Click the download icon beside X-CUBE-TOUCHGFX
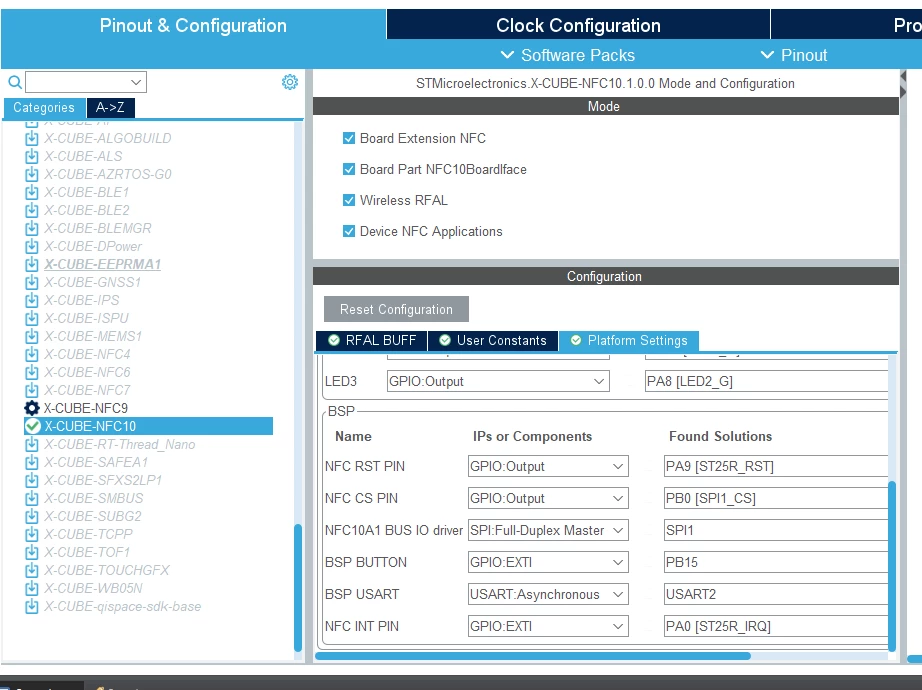Screen dimensions: 922x690 pyautogui.click(x=32, y=571)
